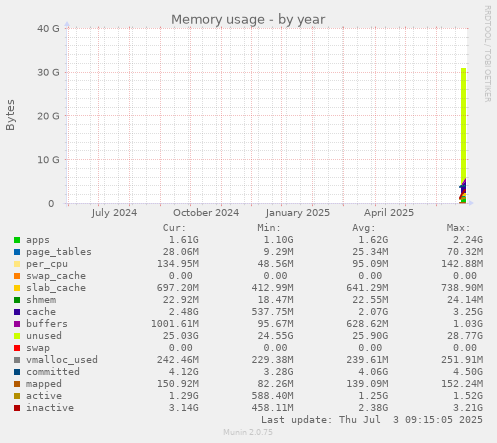
Task: Click the October 2024 axis label
Action: [x=206, y=213]
